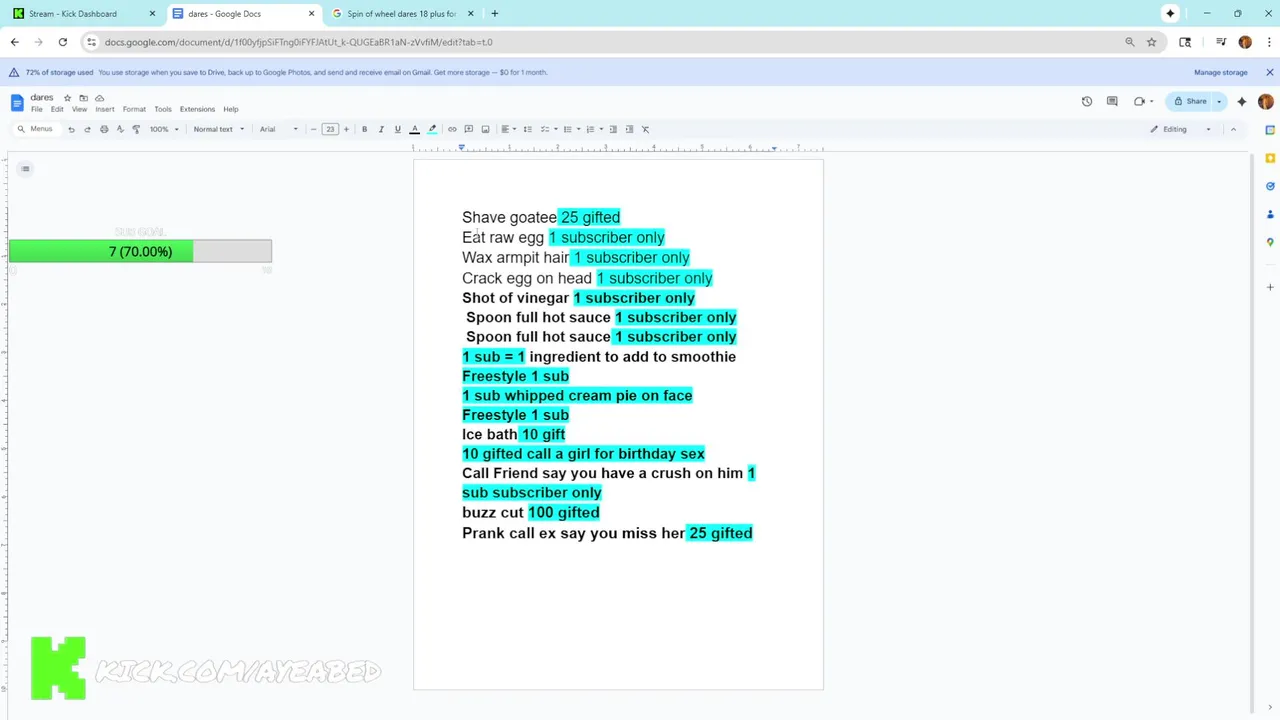Viewport: 1280px width, 720px height.
Task: Click the Clear formatting icon
Action: click(645, 129)
